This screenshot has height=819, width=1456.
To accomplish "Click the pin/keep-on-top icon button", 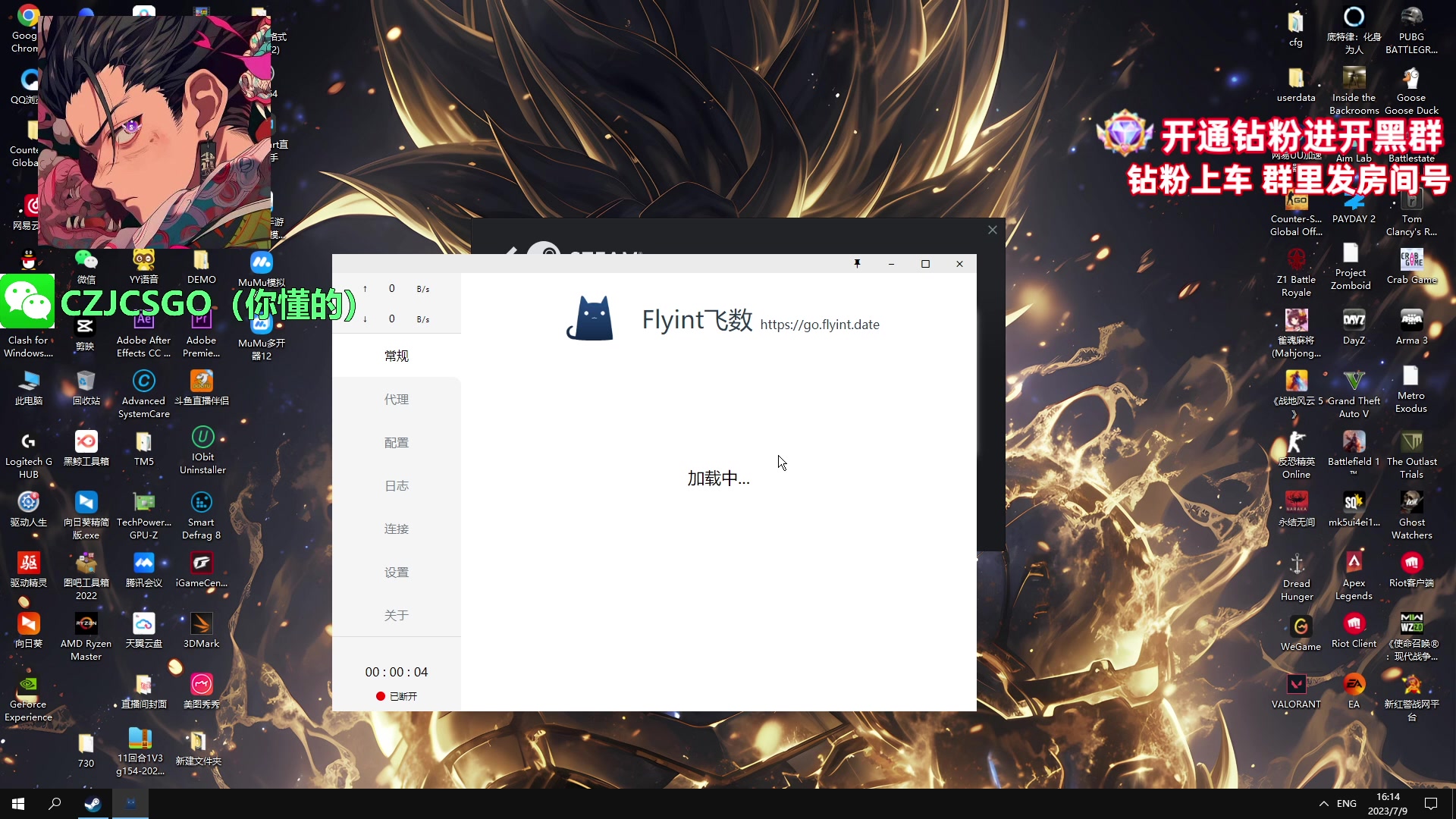I will point(857,264).
